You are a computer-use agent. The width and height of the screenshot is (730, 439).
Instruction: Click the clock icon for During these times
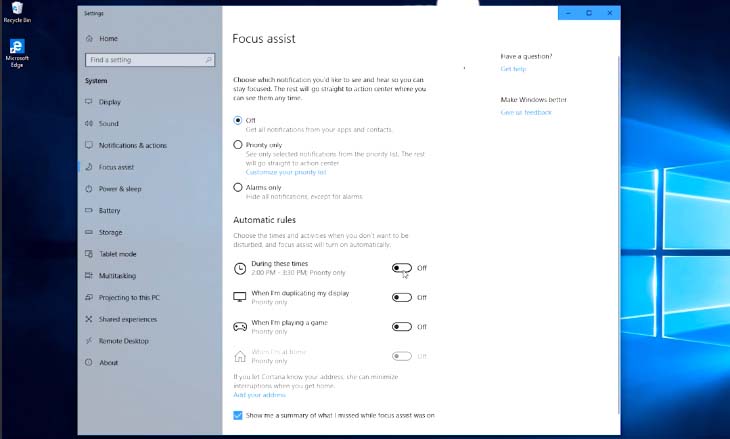pos(240,268)
